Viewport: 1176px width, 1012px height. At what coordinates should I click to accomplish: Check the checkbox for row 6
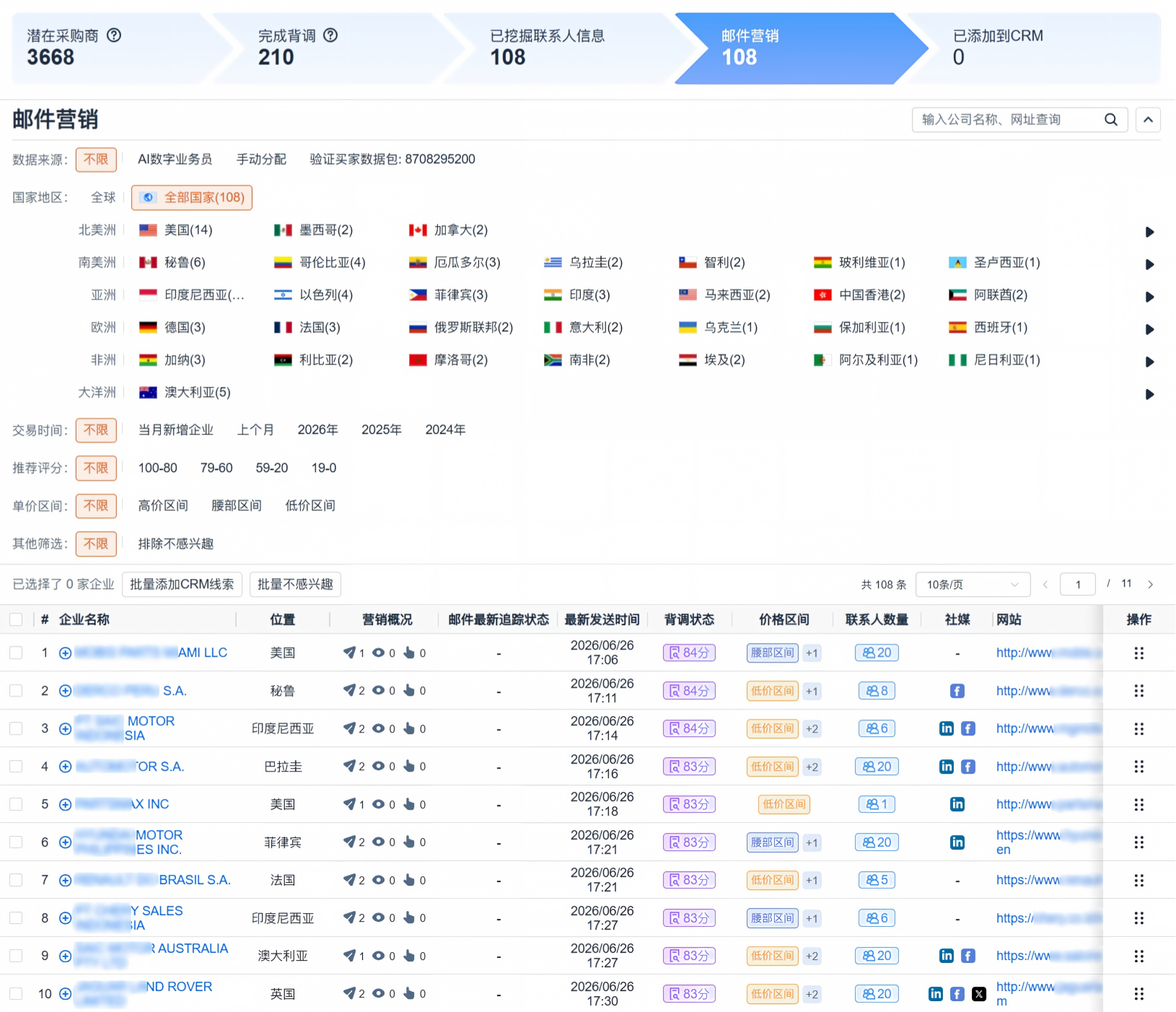(16, 842)
